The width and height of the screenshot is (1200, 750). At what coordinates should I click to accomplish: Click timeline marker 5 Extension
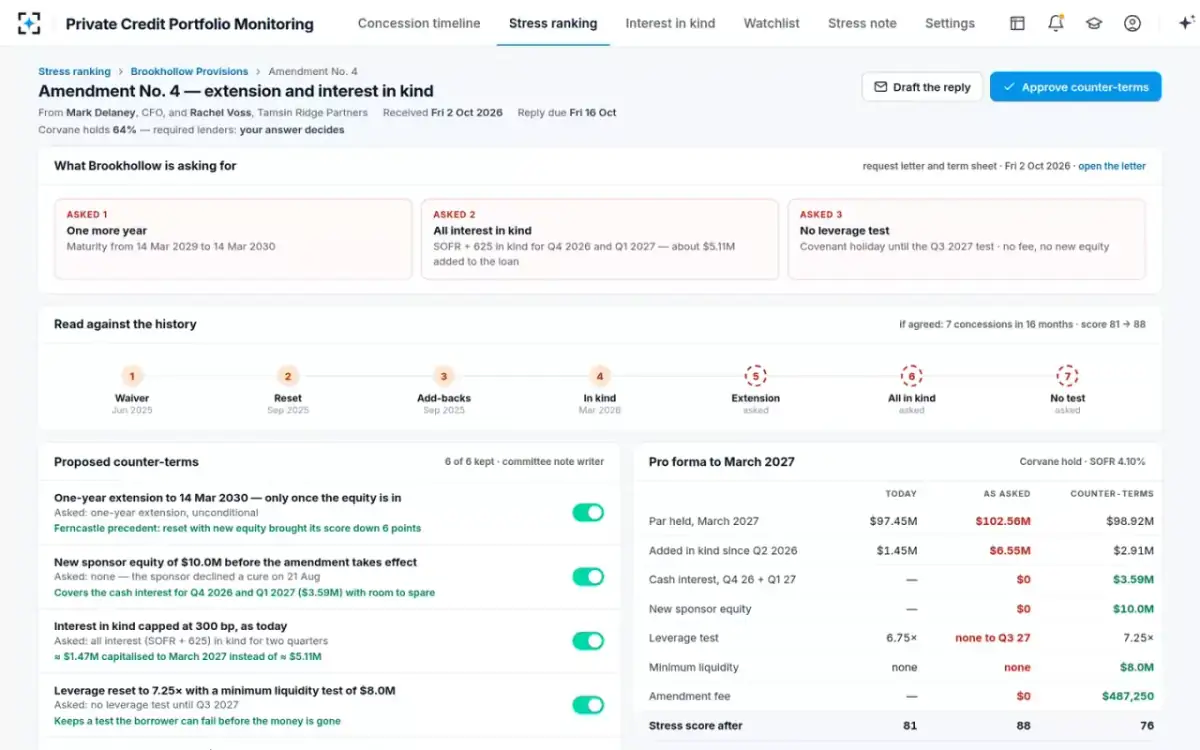click(756, 376)
